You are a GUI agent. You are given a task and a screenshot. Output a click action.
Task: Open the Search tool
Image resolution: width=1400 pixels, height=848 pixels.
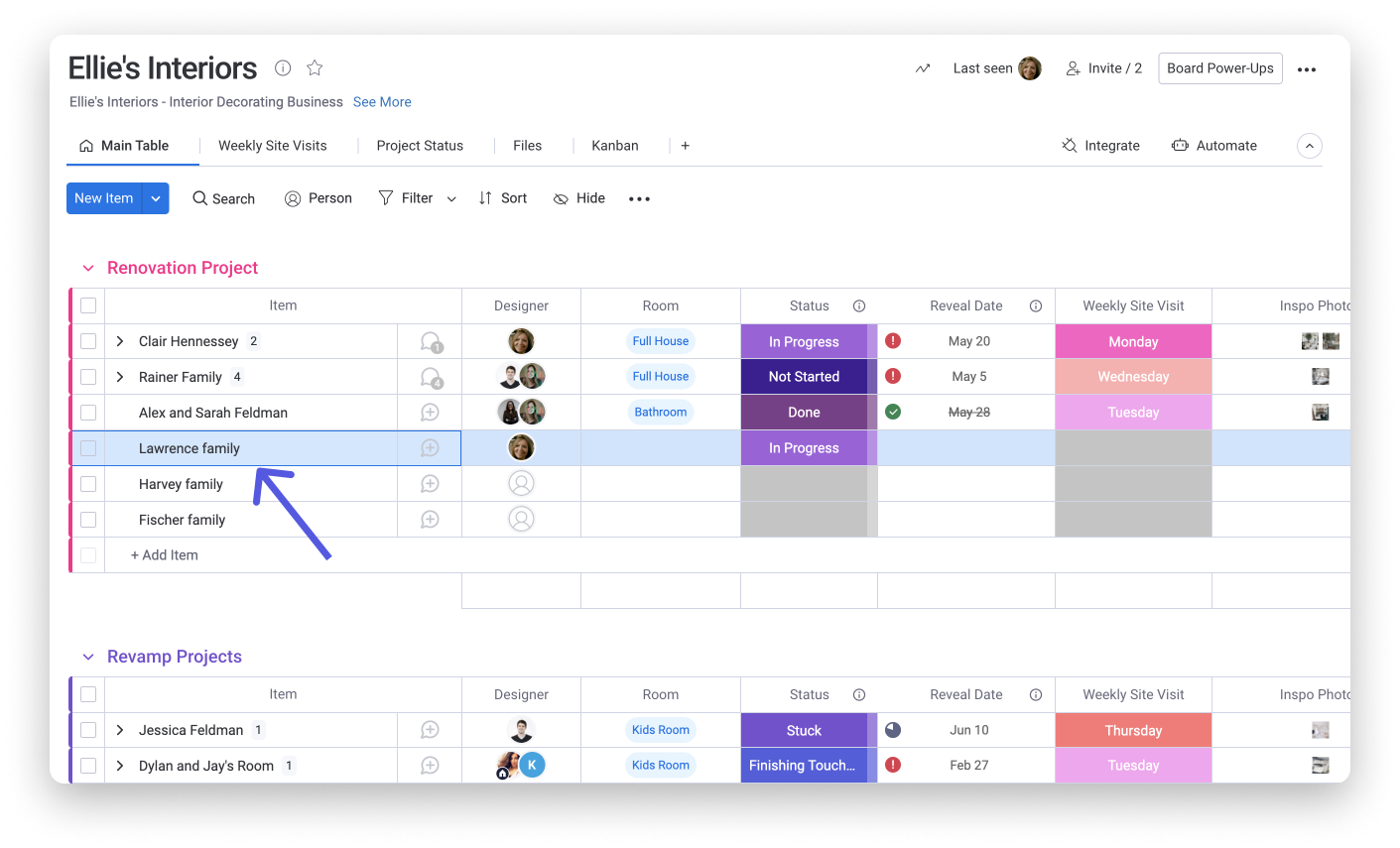(224, 198)
